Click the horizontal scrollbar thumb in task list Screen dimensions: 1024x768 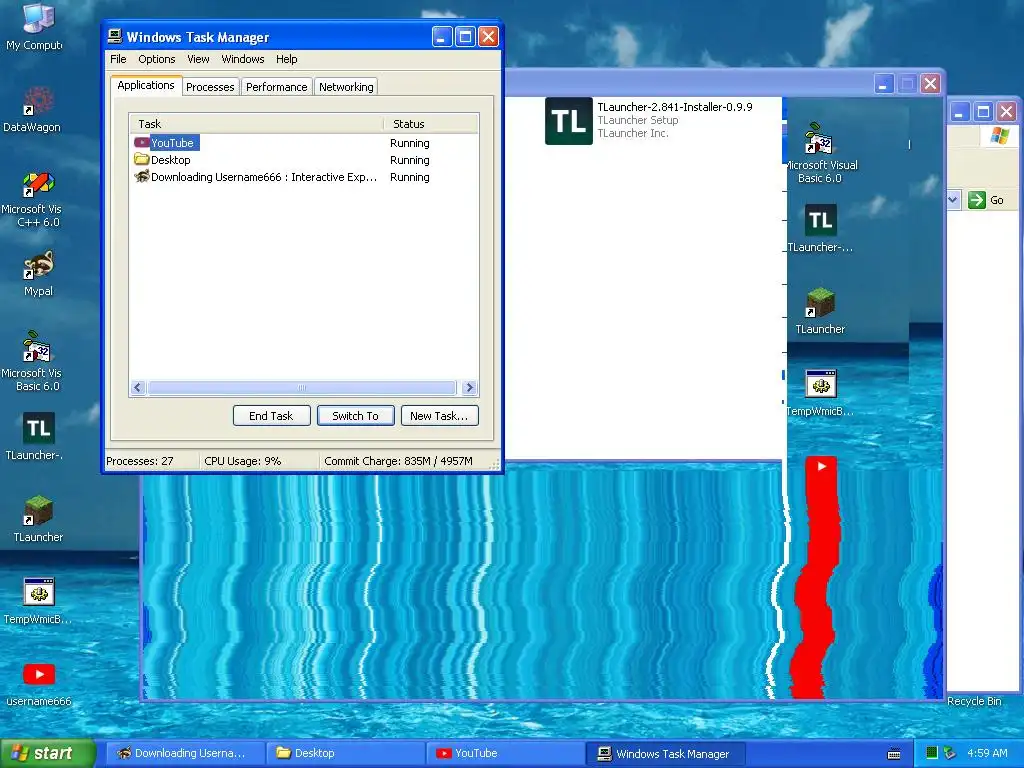pyautogui.click(x=302, y=387)
